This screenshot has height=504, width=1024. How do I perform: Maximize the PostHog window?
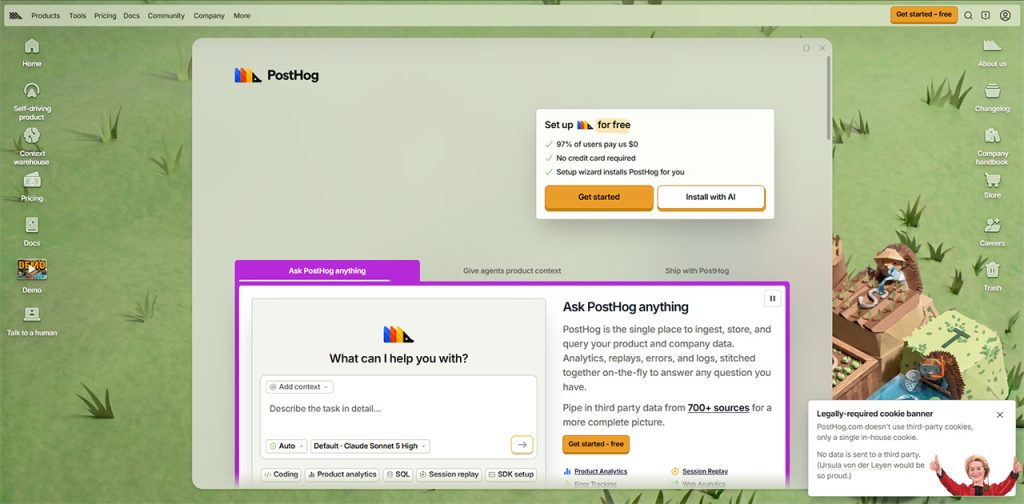click(x=806, y=48)
